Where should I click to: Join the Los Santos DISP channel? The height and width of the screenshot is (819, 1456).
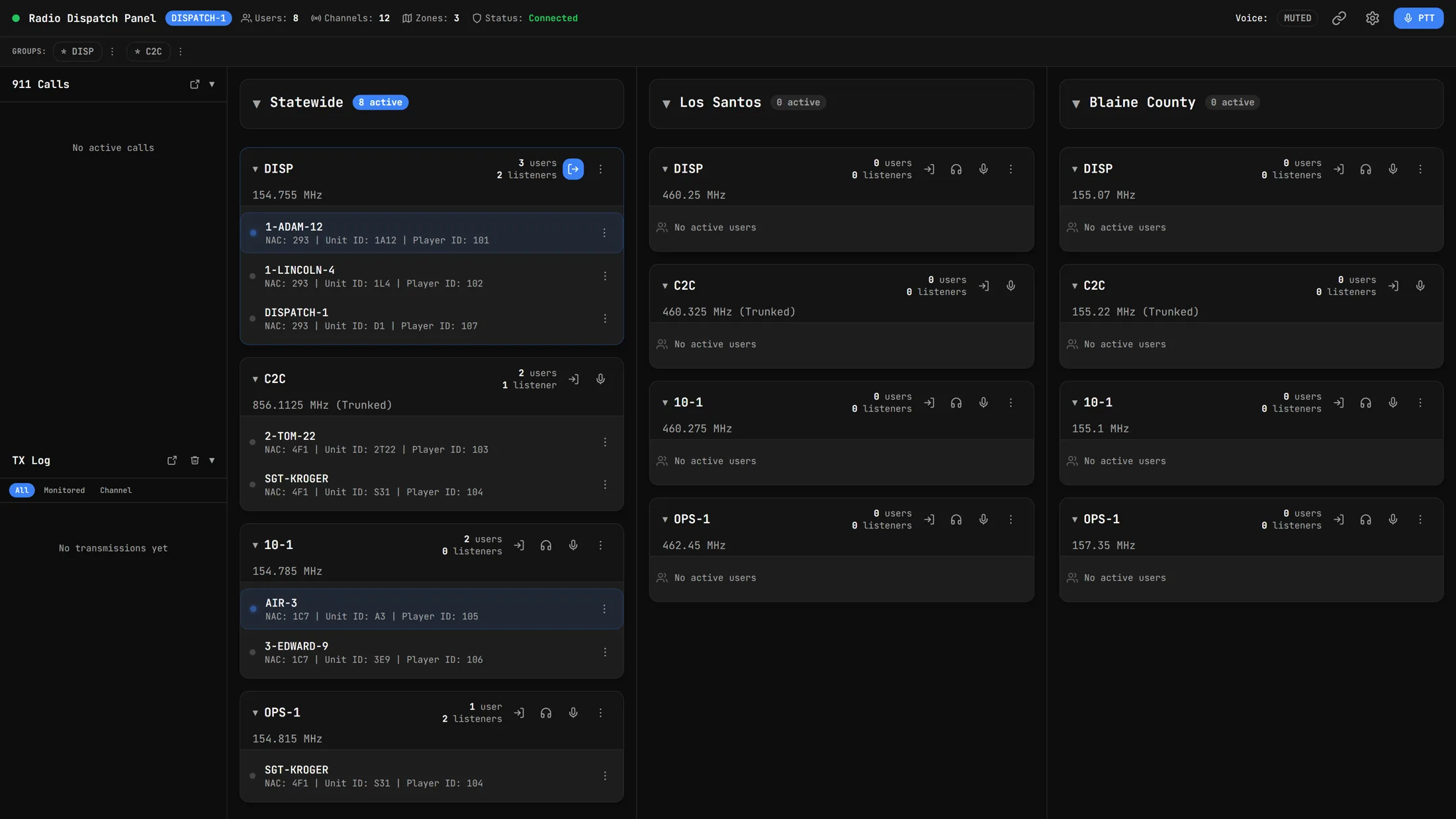929,169
